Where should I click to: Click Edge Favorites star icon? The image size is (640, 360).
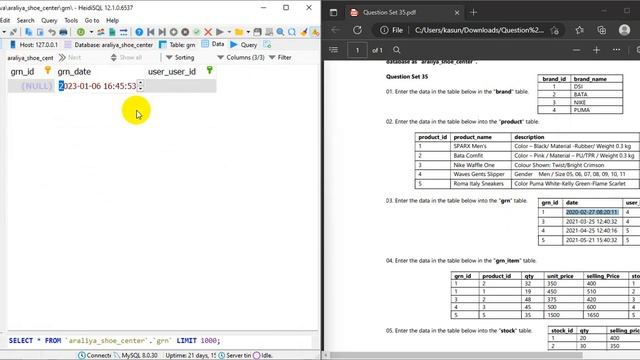click(x=580, y=30)
